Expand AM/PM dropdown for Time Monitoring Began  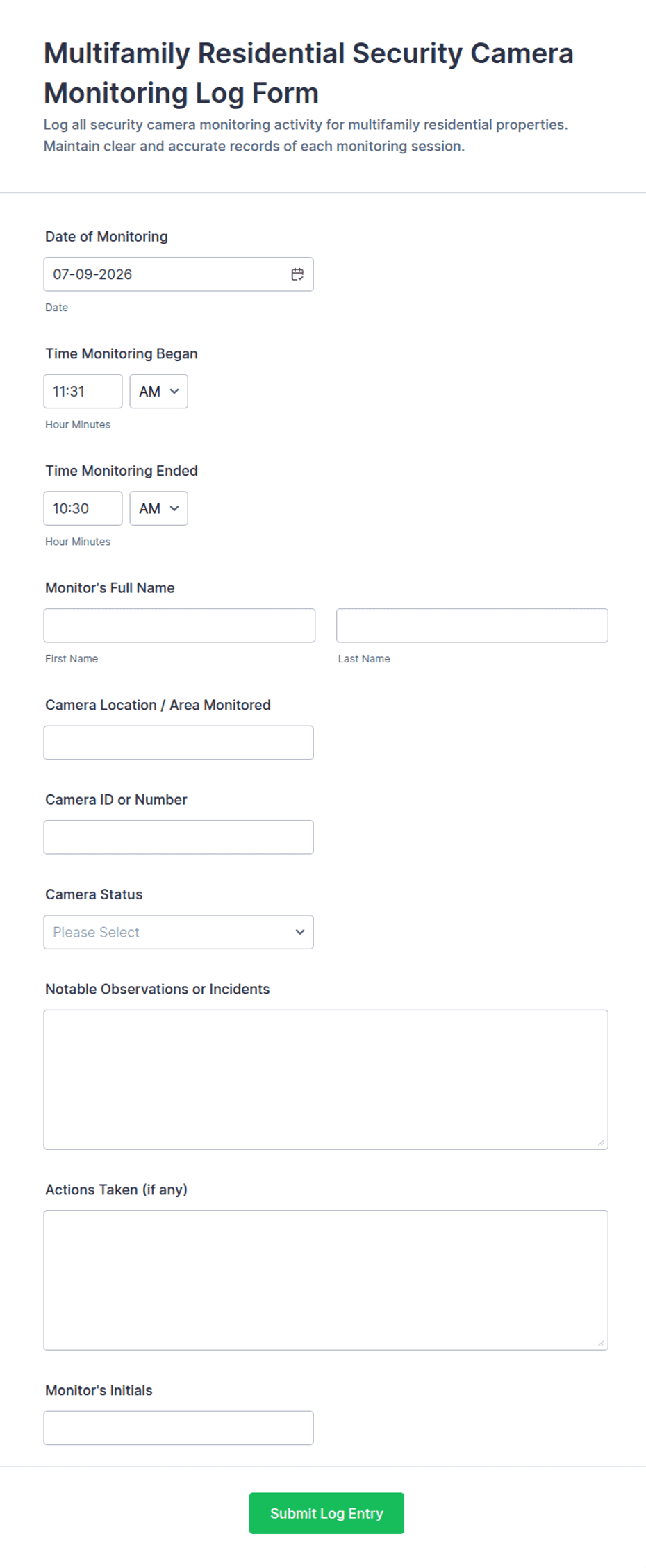[x=158, y=391]
